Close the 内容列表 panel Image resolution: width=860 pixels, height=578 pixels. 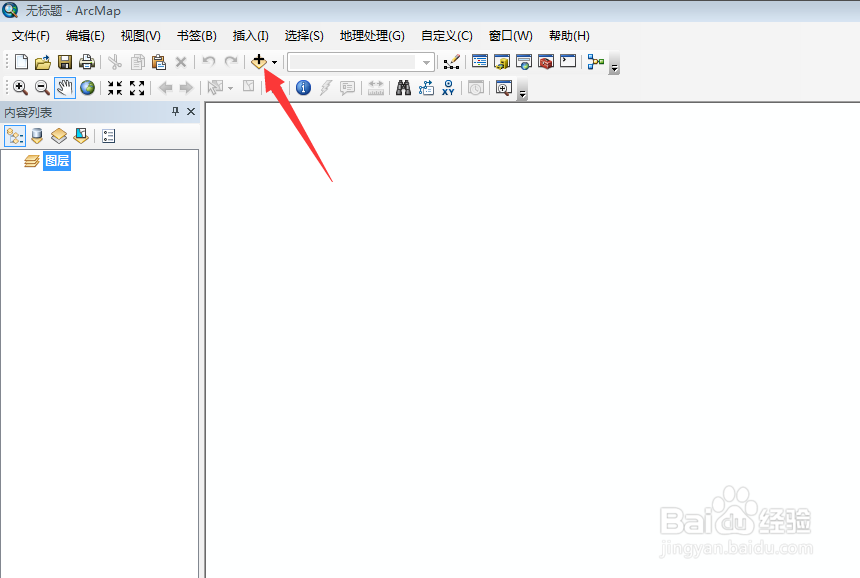point(191,112)
